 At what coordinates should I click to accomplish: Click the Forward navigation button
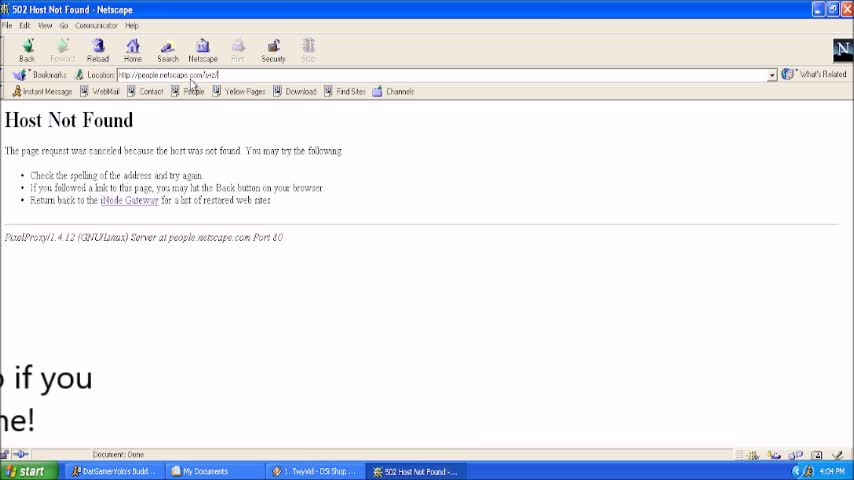62,51
